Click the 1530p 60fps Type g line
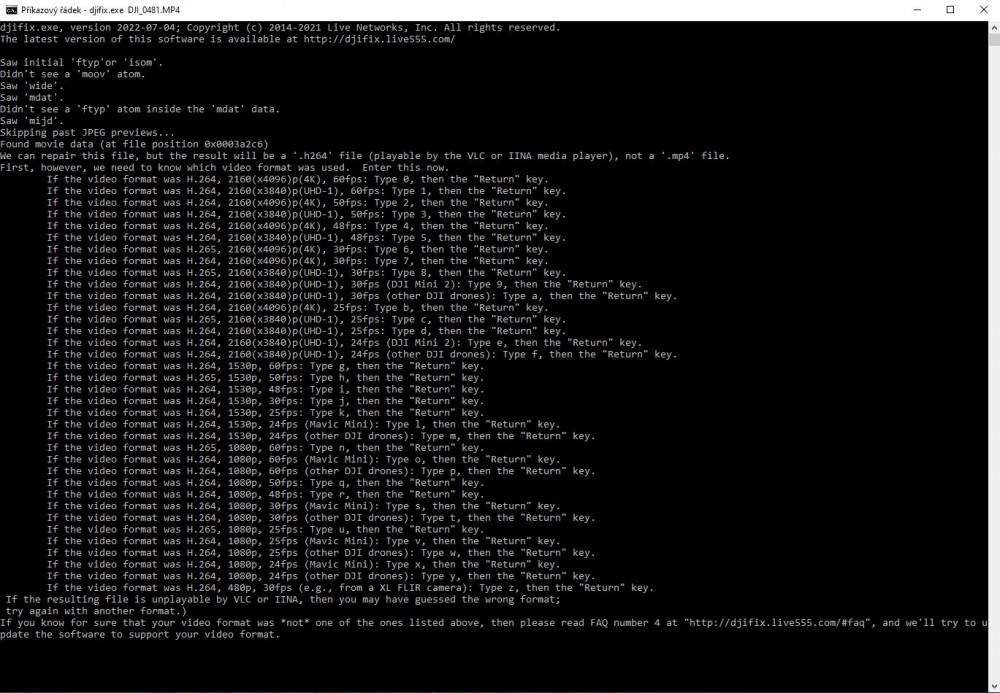 tap(265, 366)
